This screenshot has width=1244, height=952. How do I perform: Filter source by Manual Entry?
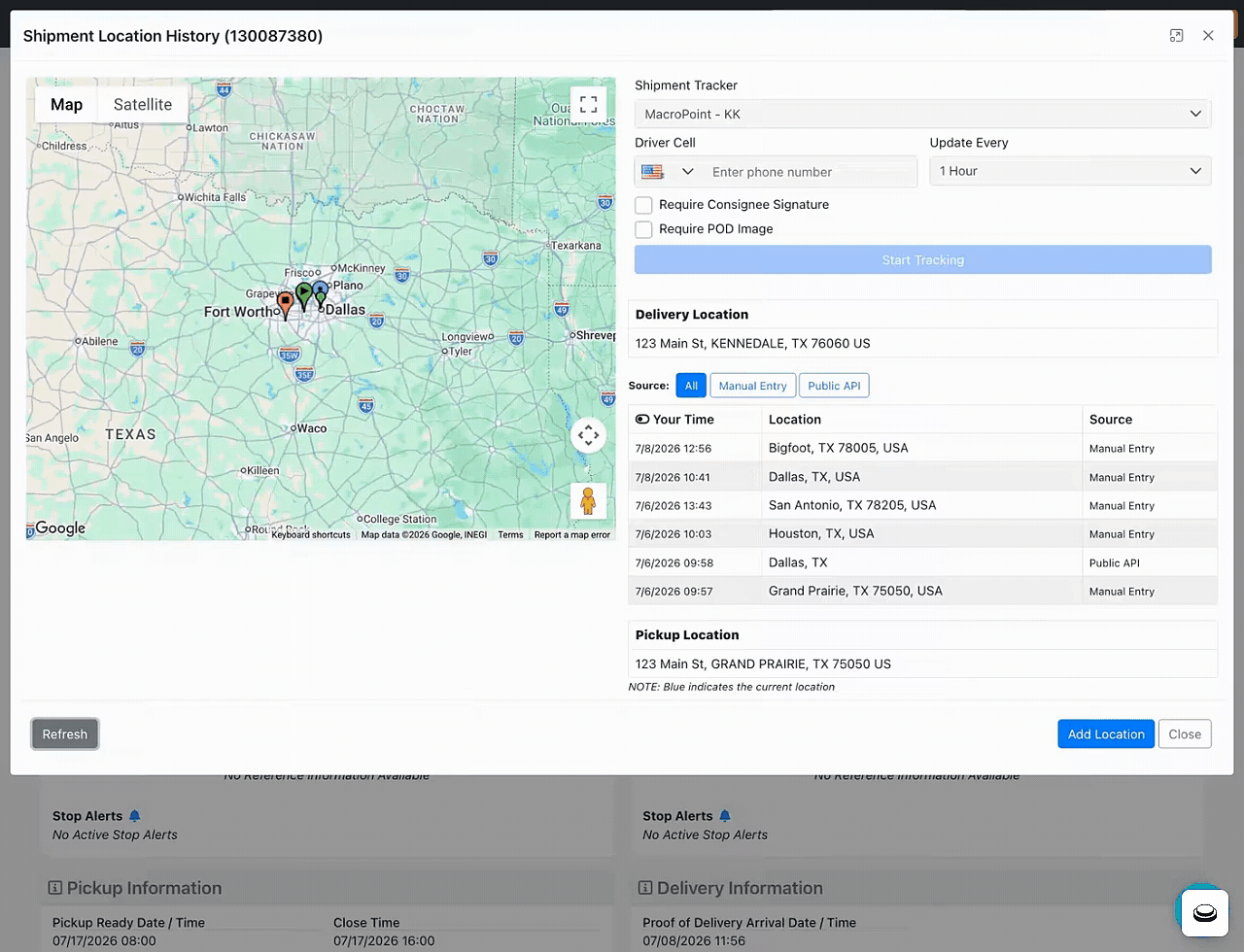click(x=752, y=386)
